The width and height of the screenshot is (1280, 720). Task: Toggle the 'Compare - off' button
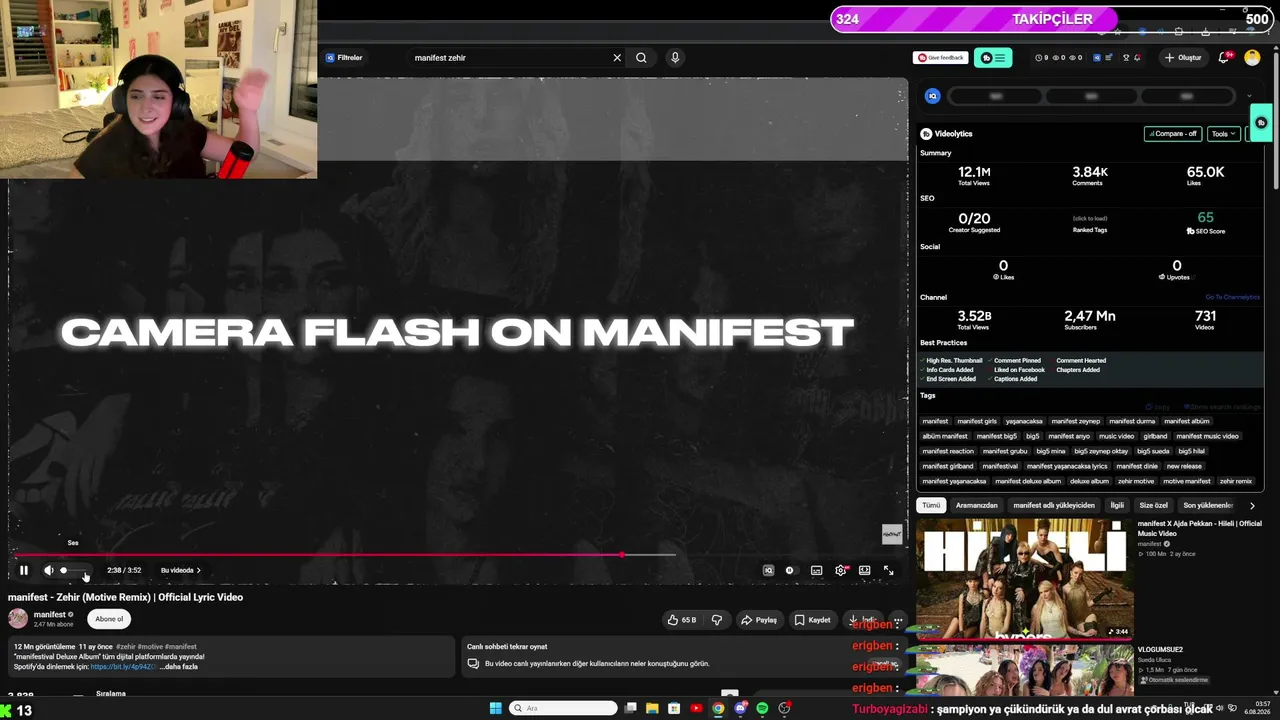(1172, 134)
